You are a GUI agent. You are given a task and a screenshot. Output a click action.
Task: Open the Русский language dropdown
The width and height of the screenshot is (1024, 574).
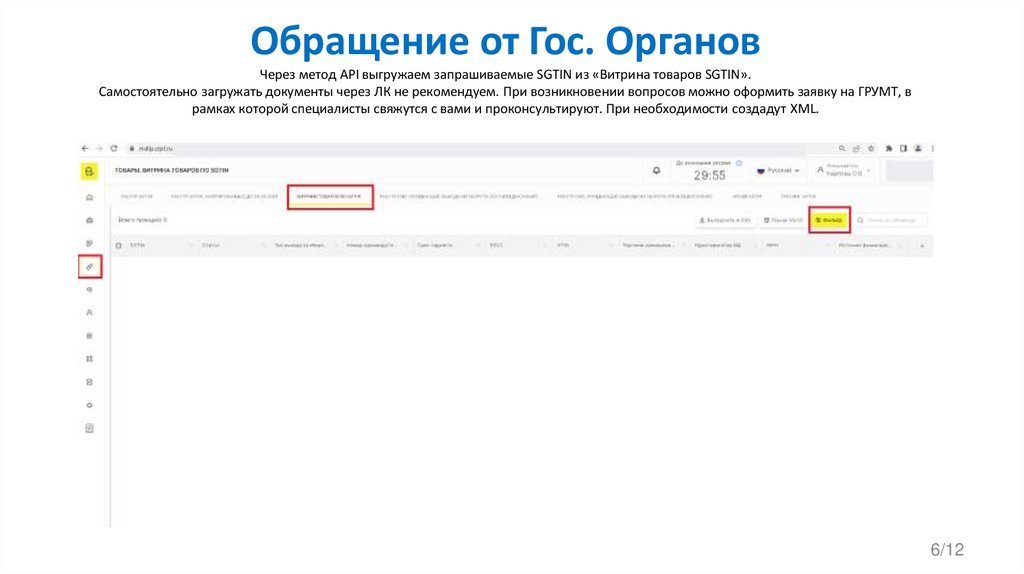coord(778,170)
